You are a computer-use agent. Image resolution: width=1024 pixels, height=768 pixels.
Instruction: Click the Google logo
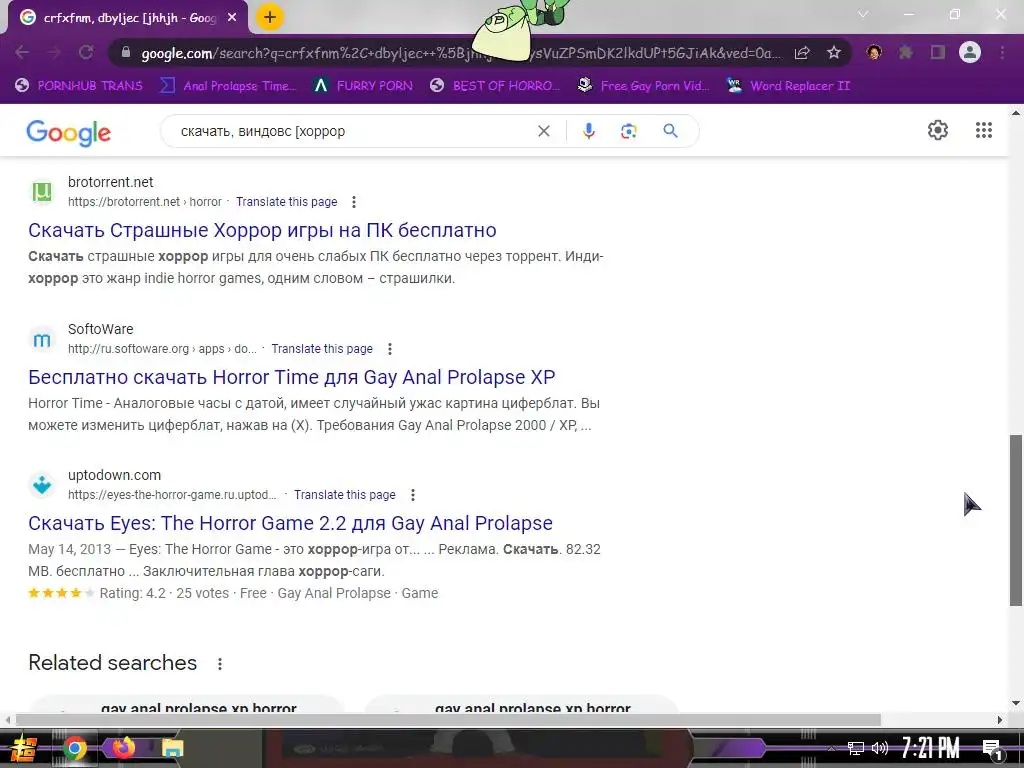coord(69,133)
